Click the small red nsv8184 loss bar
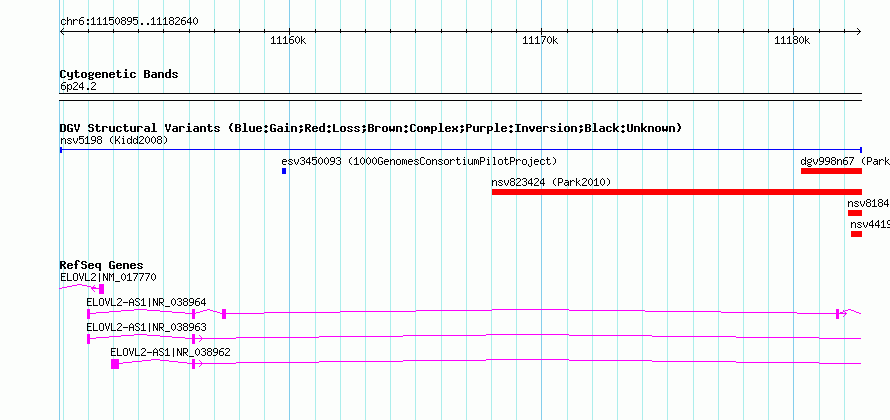This screenshot has width=890, height=420. [855, 213]
